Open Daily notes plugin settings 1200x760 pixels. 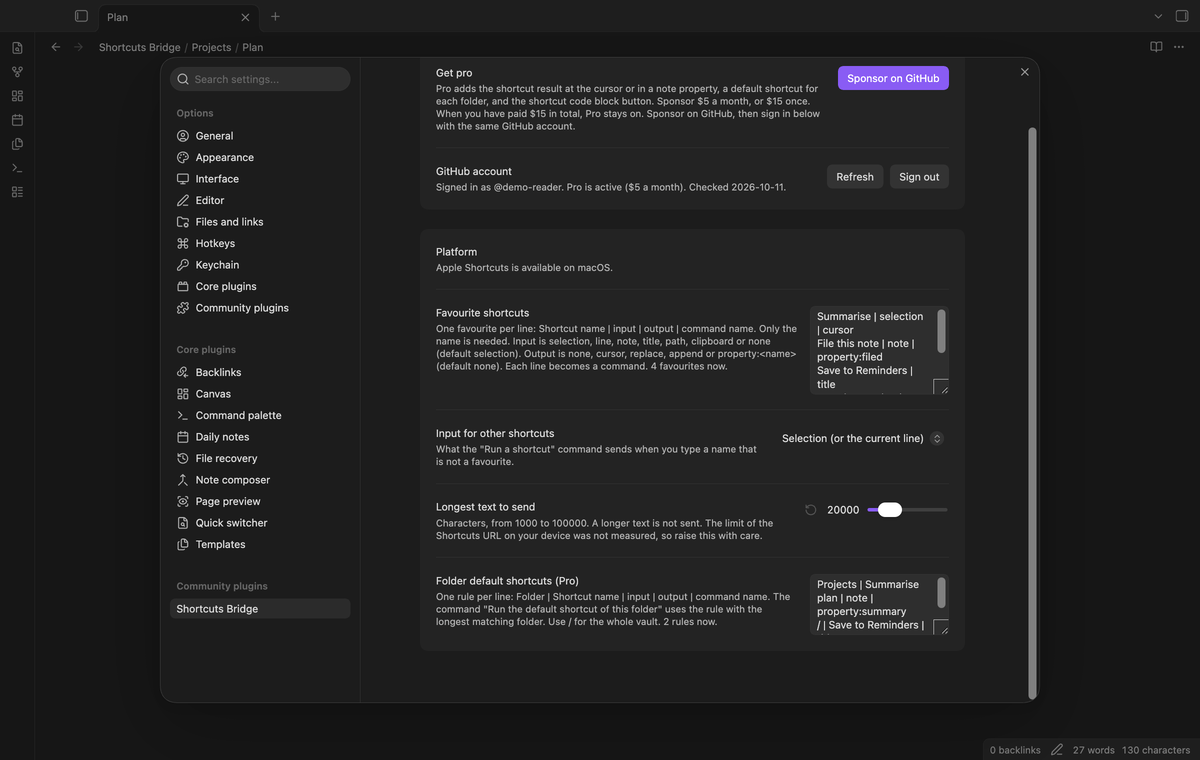(260, 437)
